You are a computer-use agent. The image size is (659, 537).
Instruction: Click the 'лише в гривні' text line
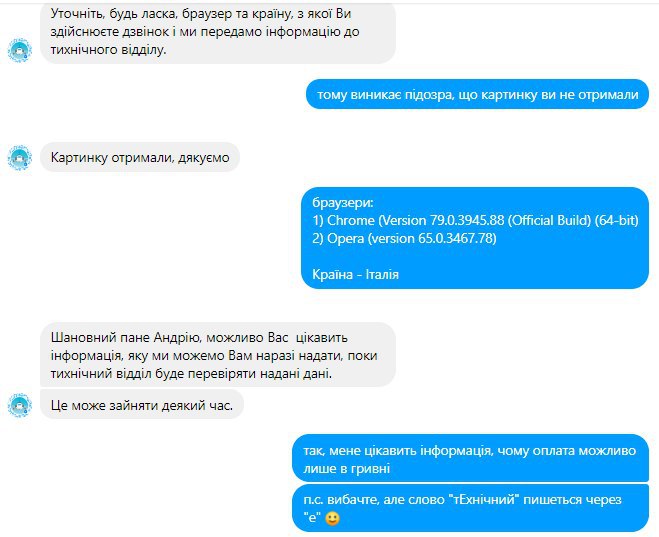coord(347,468)
